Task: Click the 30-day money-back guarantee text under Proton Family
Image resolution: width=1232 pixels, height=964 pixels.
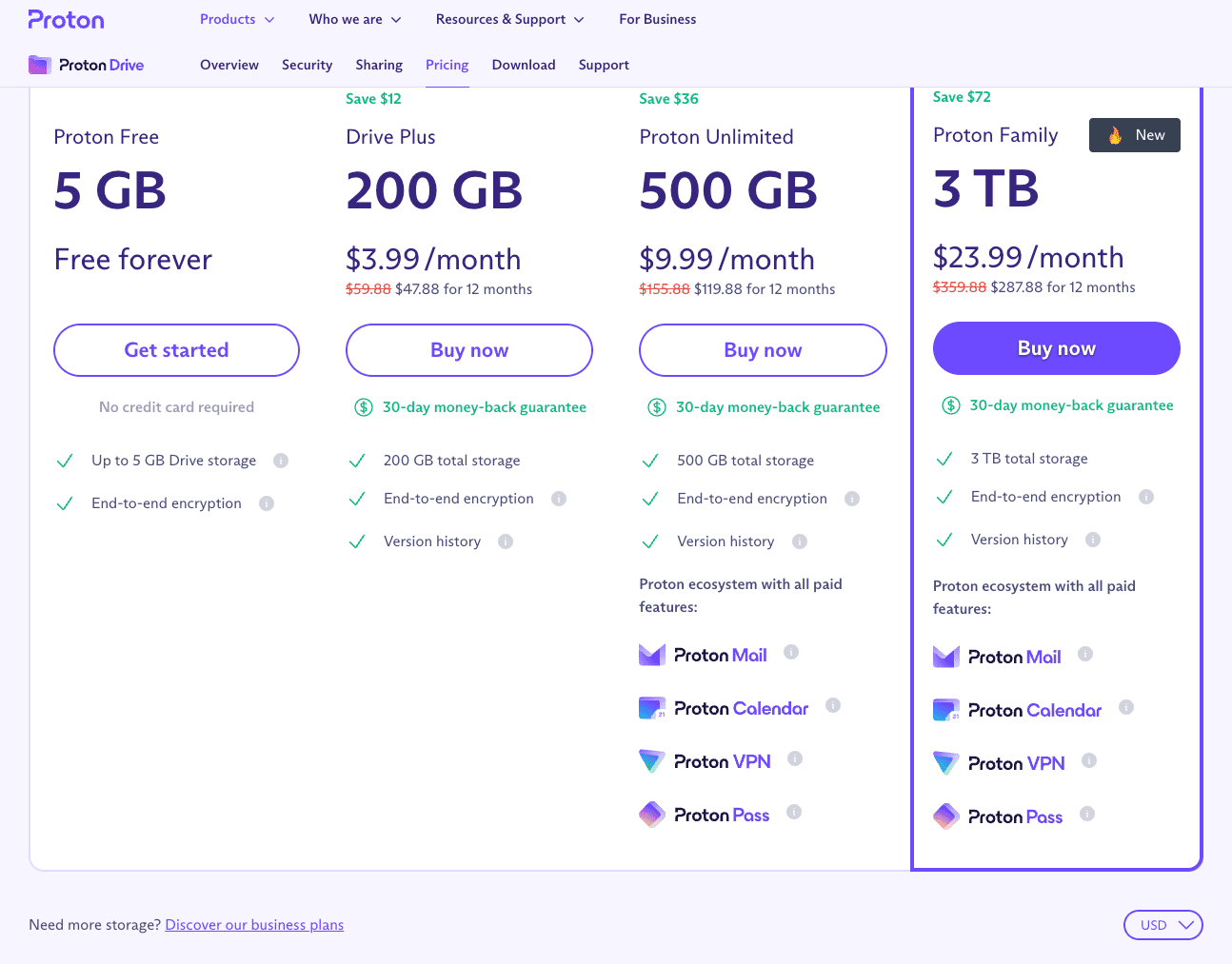Action: 1071,405
